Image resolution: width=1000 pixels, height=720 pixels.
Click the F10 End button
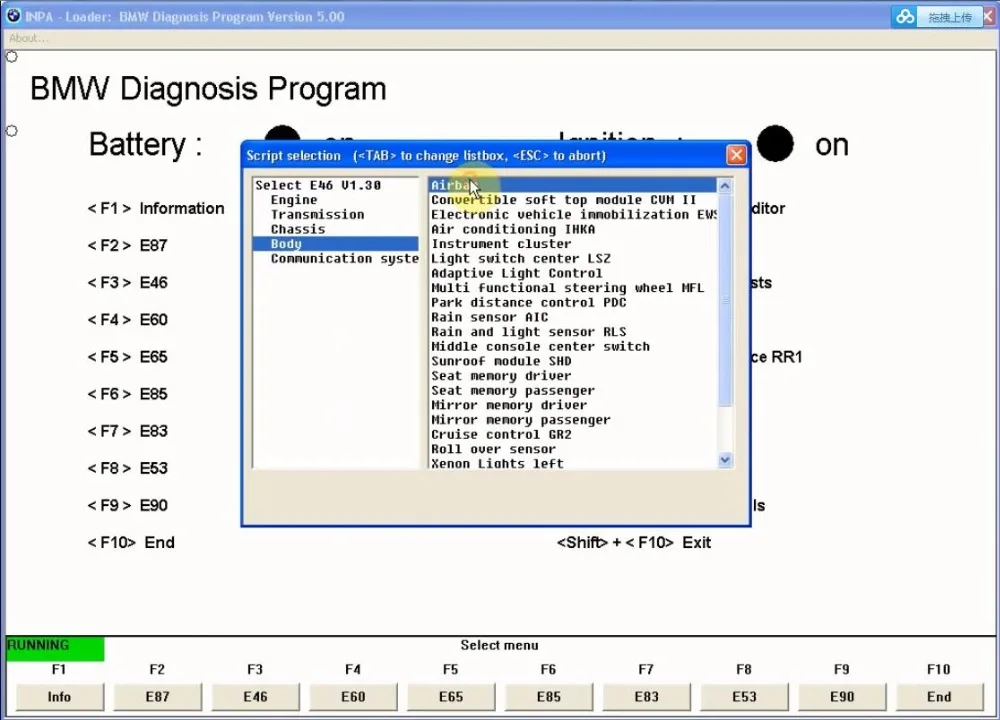(939, 697)
